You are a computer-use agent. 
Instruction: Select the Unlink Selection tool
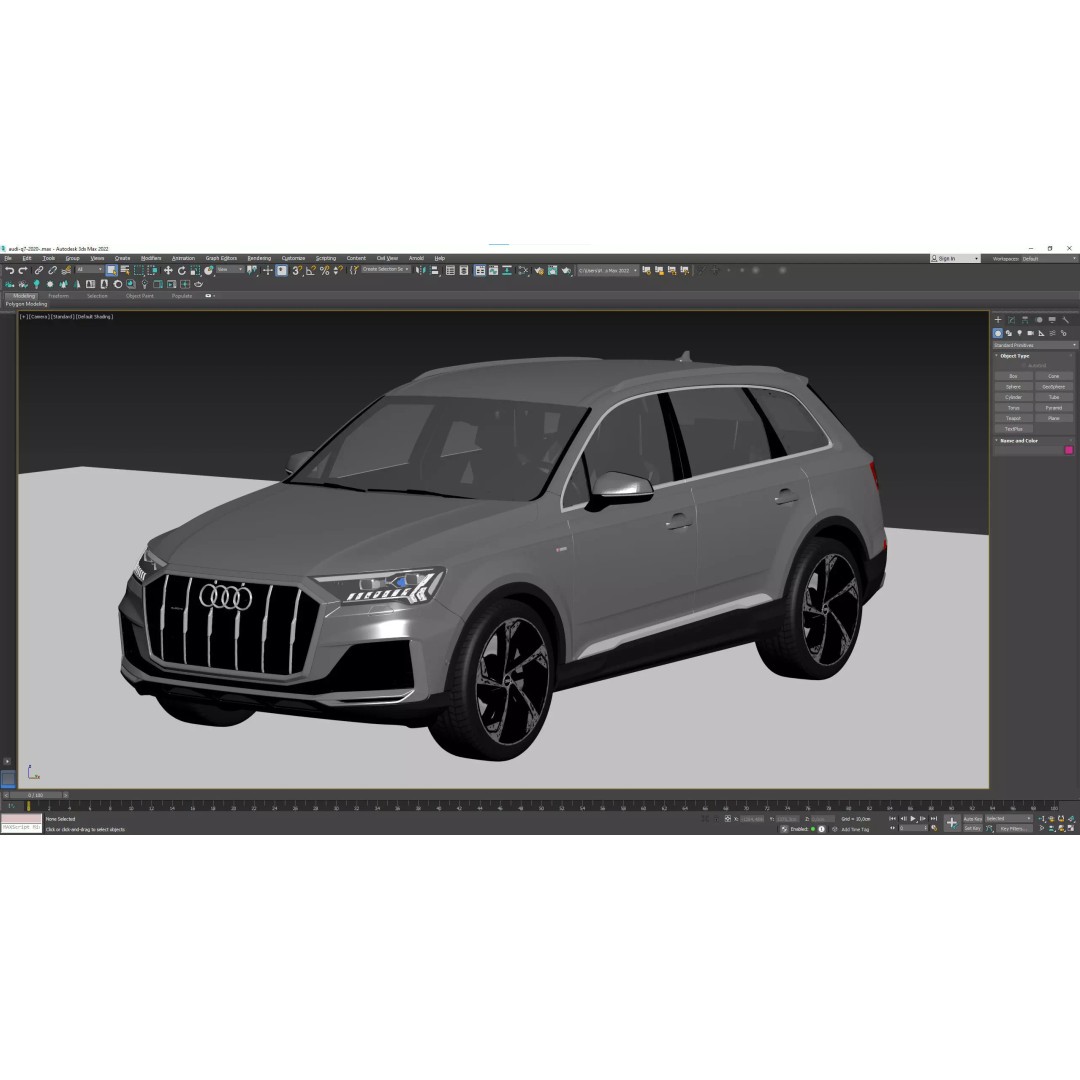coord(52,271)
